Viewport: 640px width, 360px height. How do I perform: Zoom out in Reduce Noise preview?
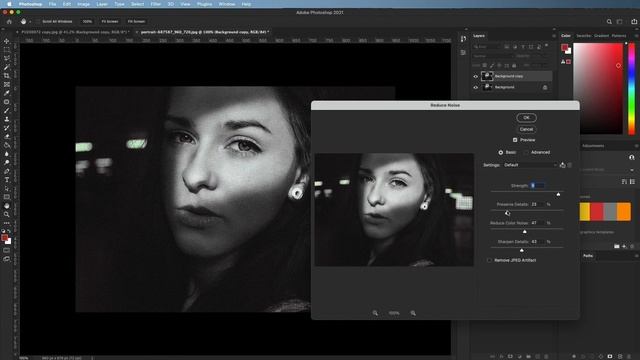coord(375,313)
